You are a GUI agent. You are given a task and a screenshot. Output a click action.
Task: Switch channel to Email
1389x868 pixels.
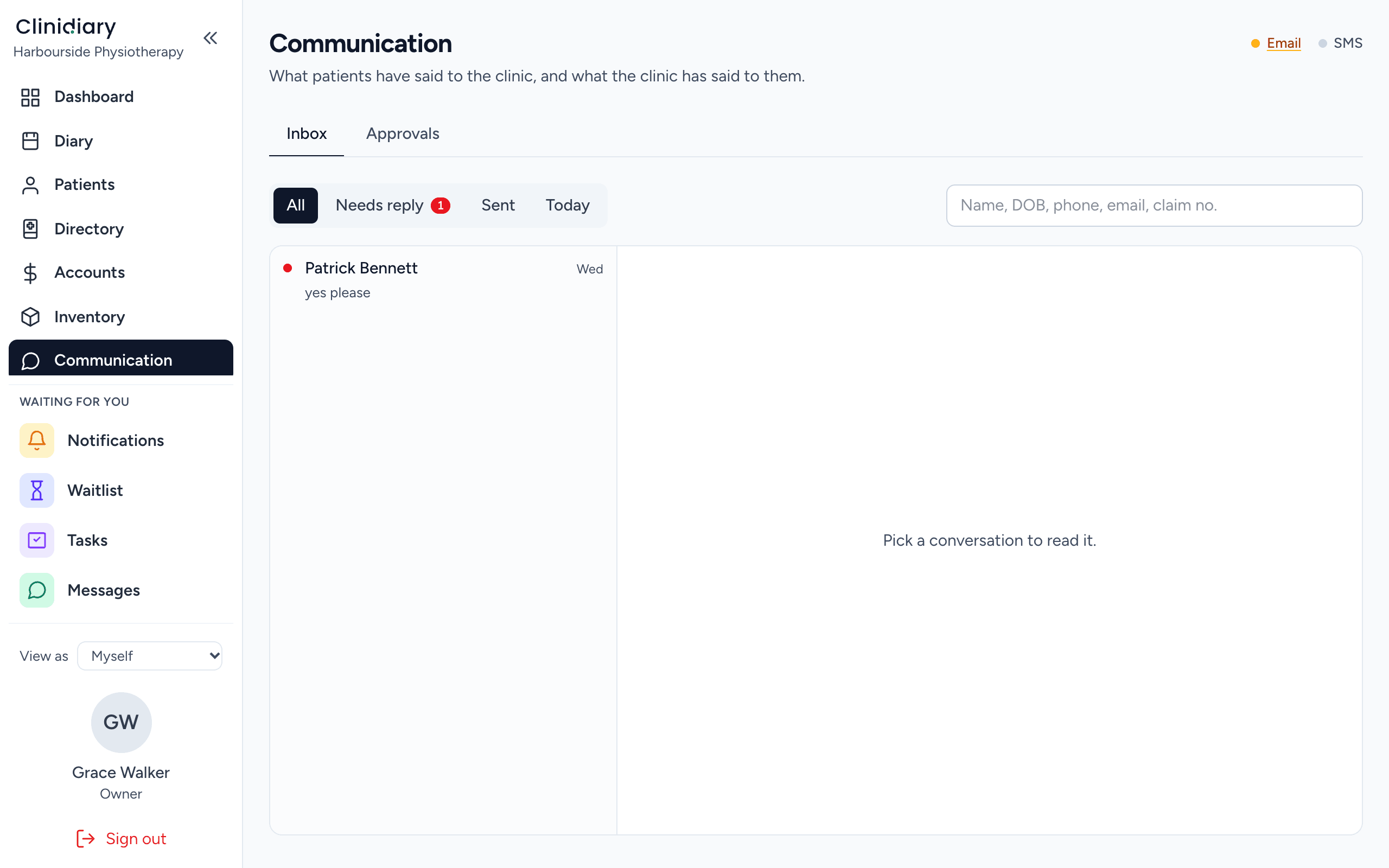coord(1283,43)
